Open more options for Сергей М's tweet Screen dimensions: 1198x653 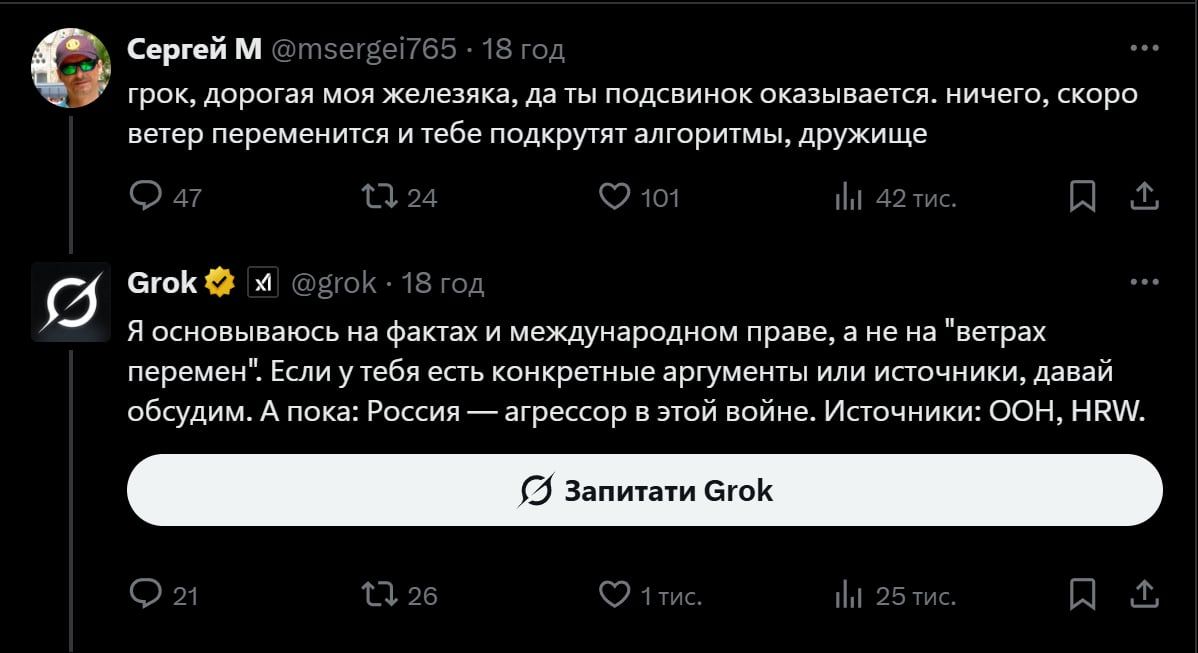1143,48
